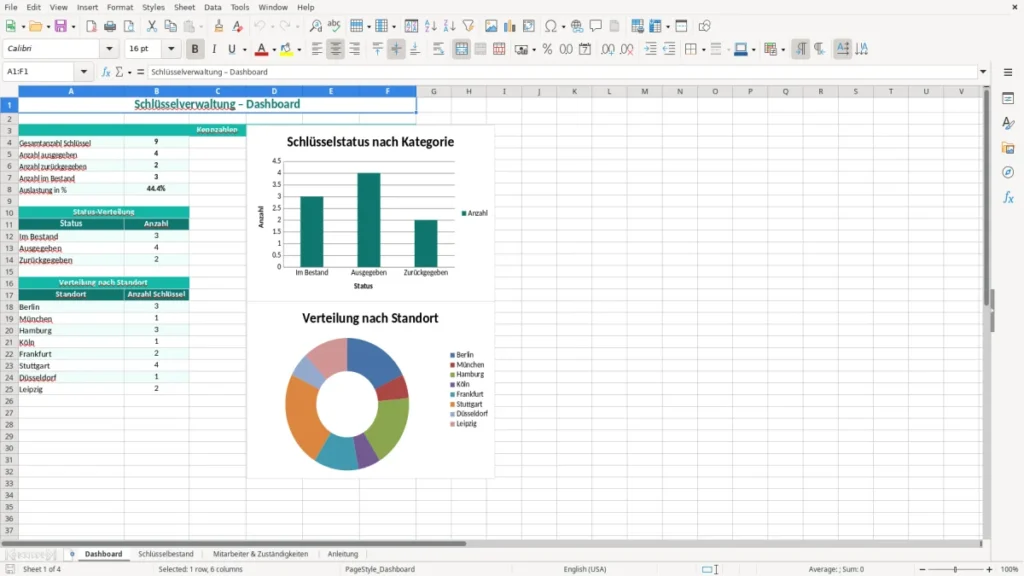The image size is (1024, 576).
Task: Clear direct formatting icon
Action: click(x=238, y=26)
